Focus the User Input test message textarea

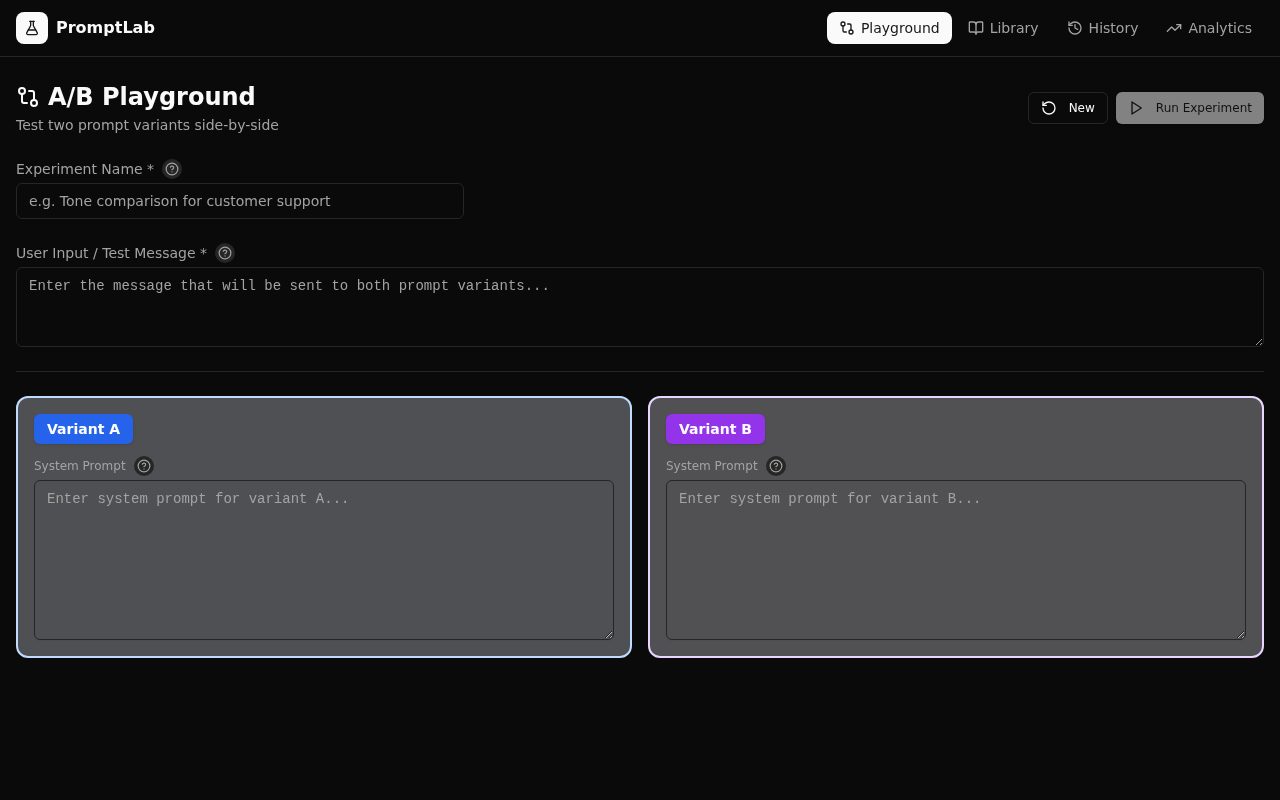point(640,307)
